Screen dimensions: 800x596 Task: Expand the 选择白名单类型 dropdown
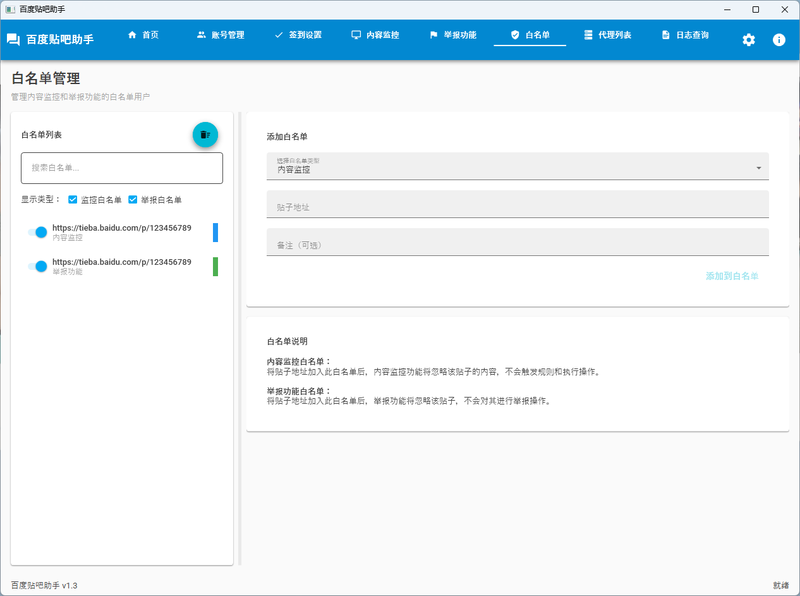tap(517, 166)
